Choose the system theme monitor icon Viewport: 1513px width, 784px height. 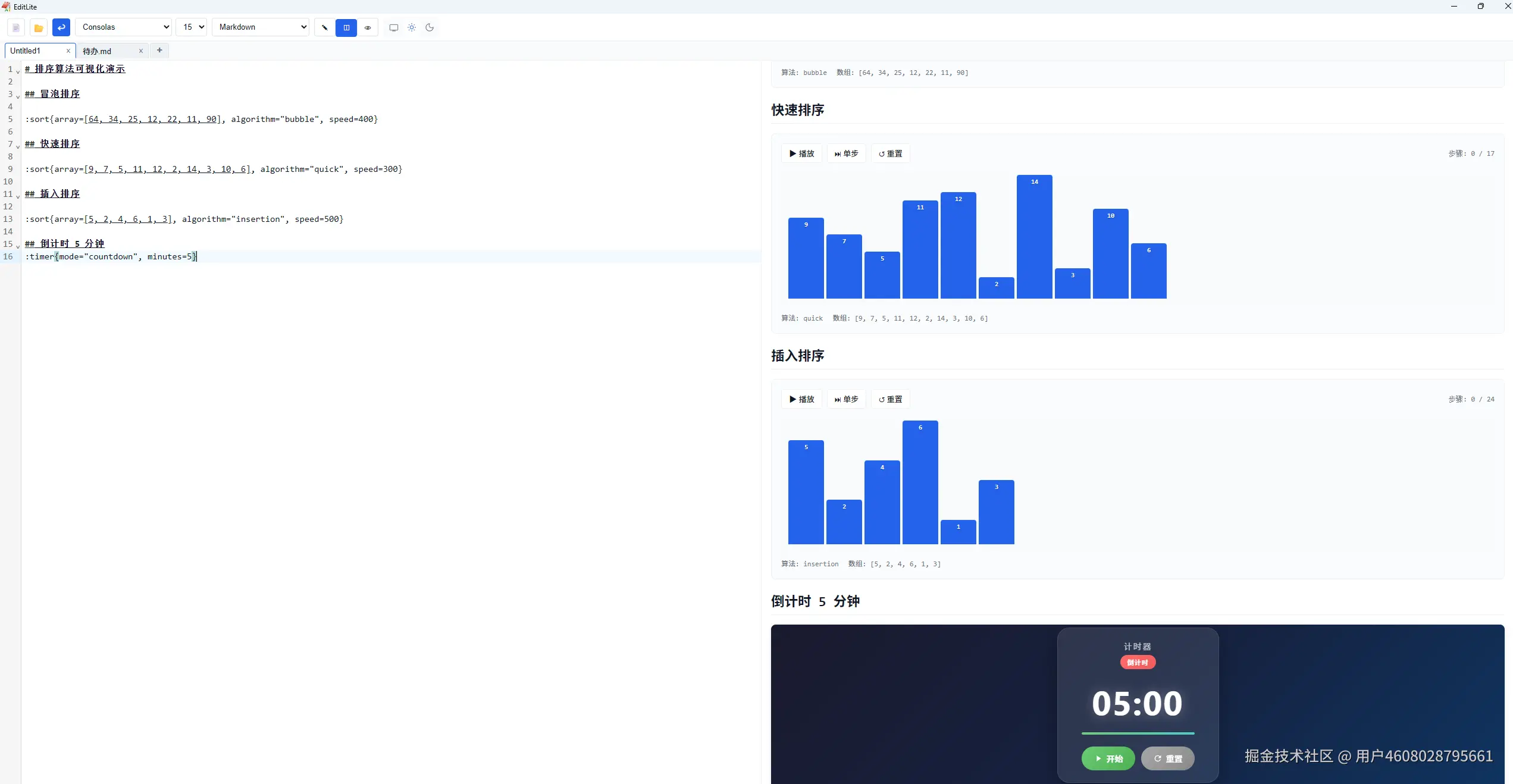[393, 27]
